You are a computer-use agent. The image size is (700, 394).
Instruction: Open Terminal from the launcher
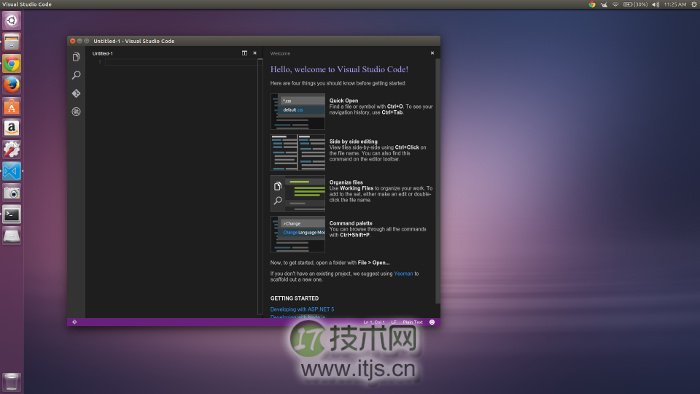pyautogui.click(x=12, y=214)
